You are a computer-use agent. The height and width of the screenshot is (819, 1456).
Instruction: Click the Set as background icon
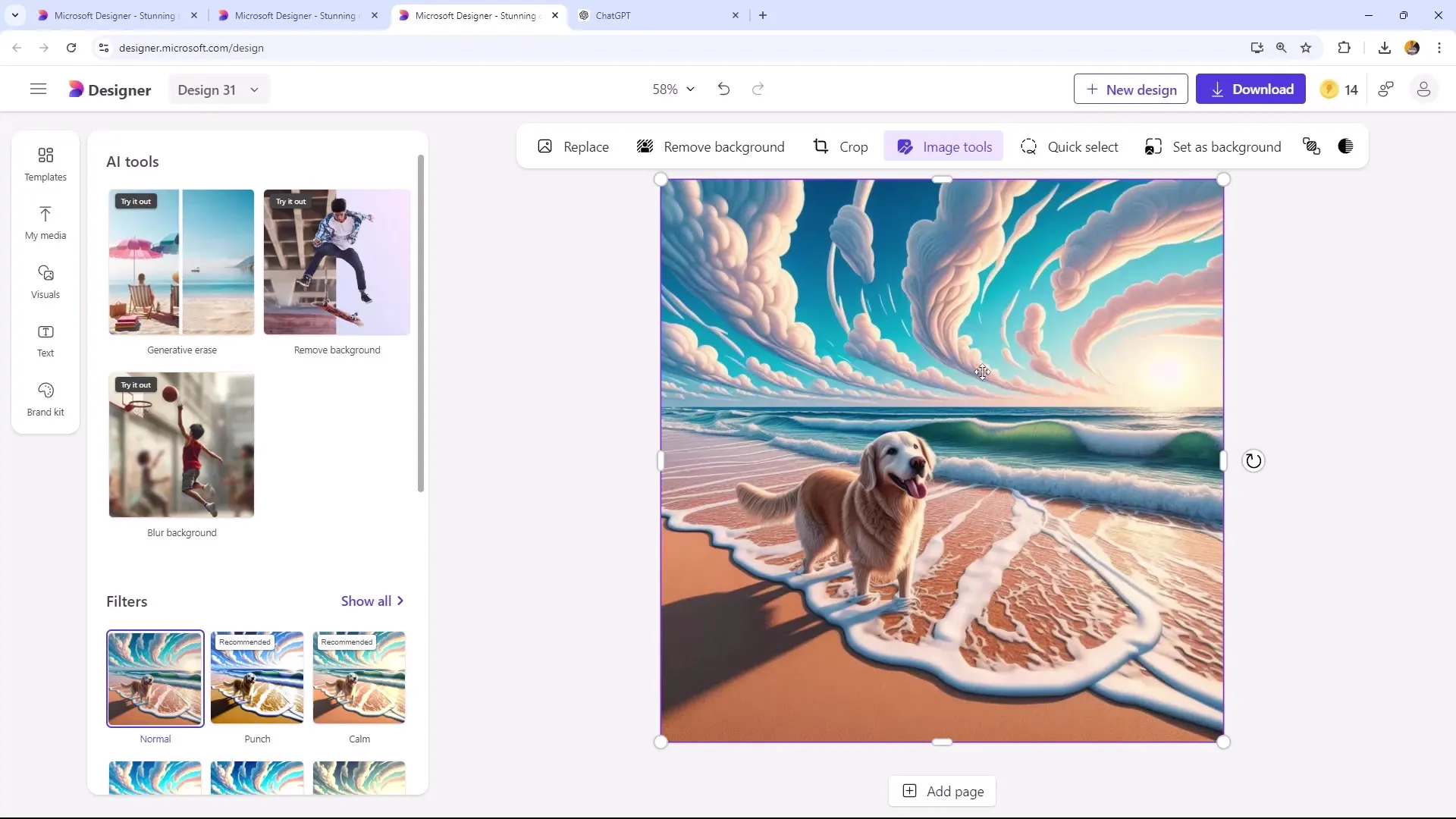(1153, 147)
